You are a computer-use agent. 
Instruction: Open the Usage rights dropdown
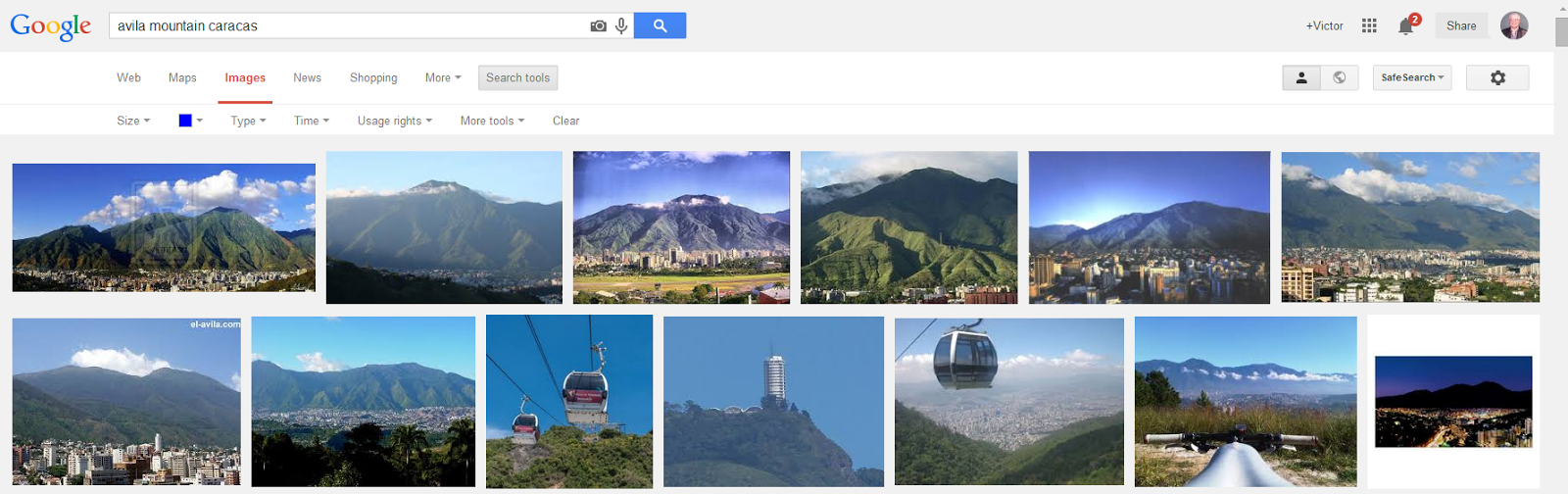point(394,121)
